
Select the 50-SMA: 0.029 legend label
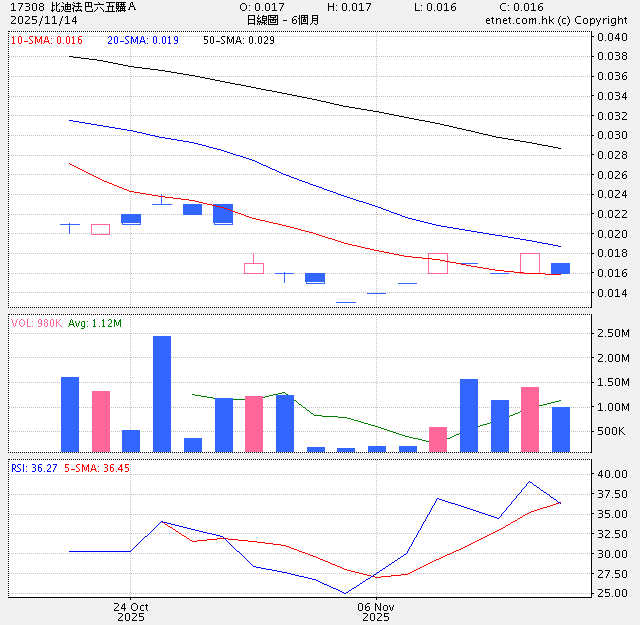coord(239,40)
